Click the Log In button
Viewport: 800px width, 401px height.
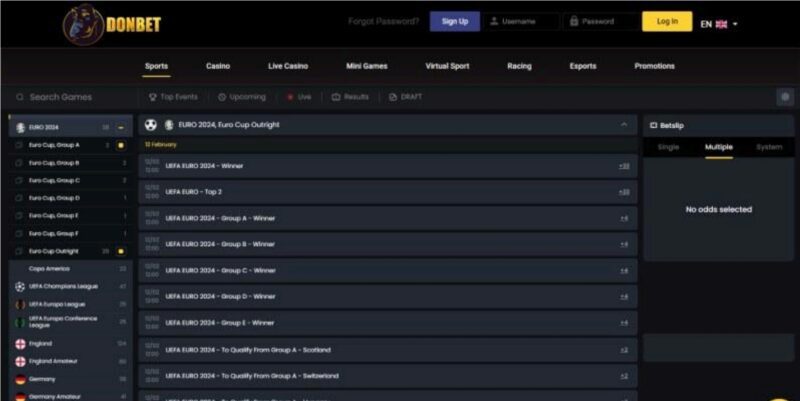click(x=666, y=21)
